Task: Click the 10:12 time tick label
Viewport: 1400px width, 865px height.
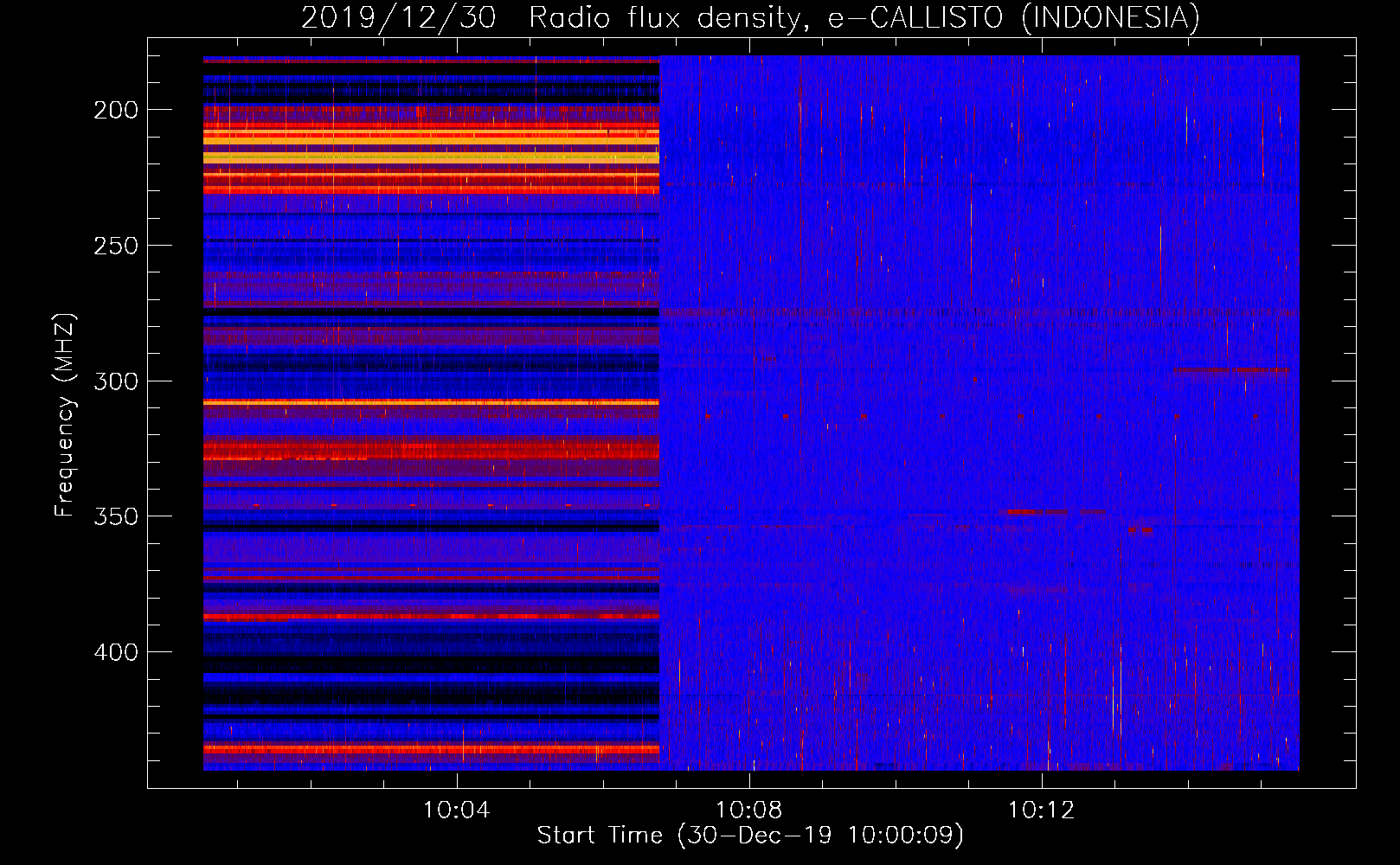Action: click(1041, 811)
